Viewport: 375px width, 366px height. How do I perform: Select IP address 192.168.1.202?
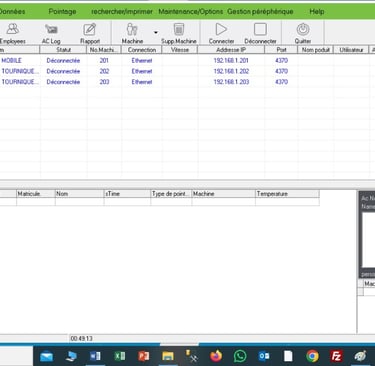pyautogui.click(x=231, y=71)
